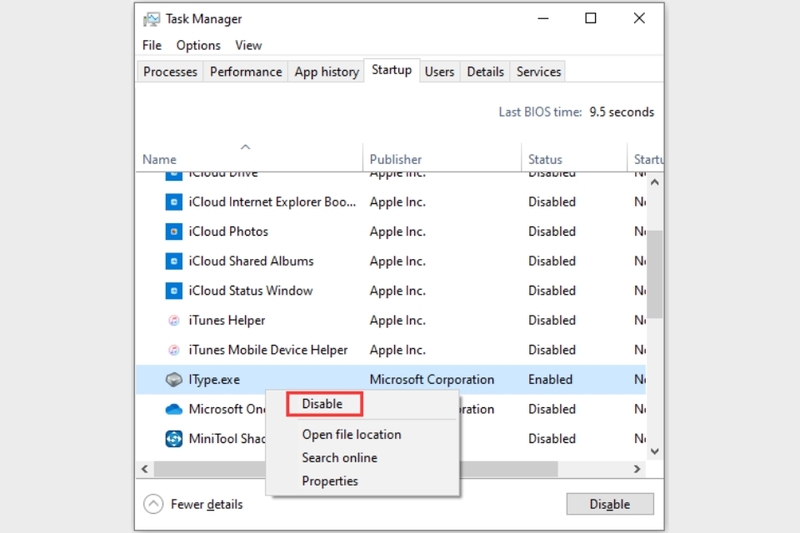Open the File menu
This screenshot has width=800, height=533.
coord(152,45)
